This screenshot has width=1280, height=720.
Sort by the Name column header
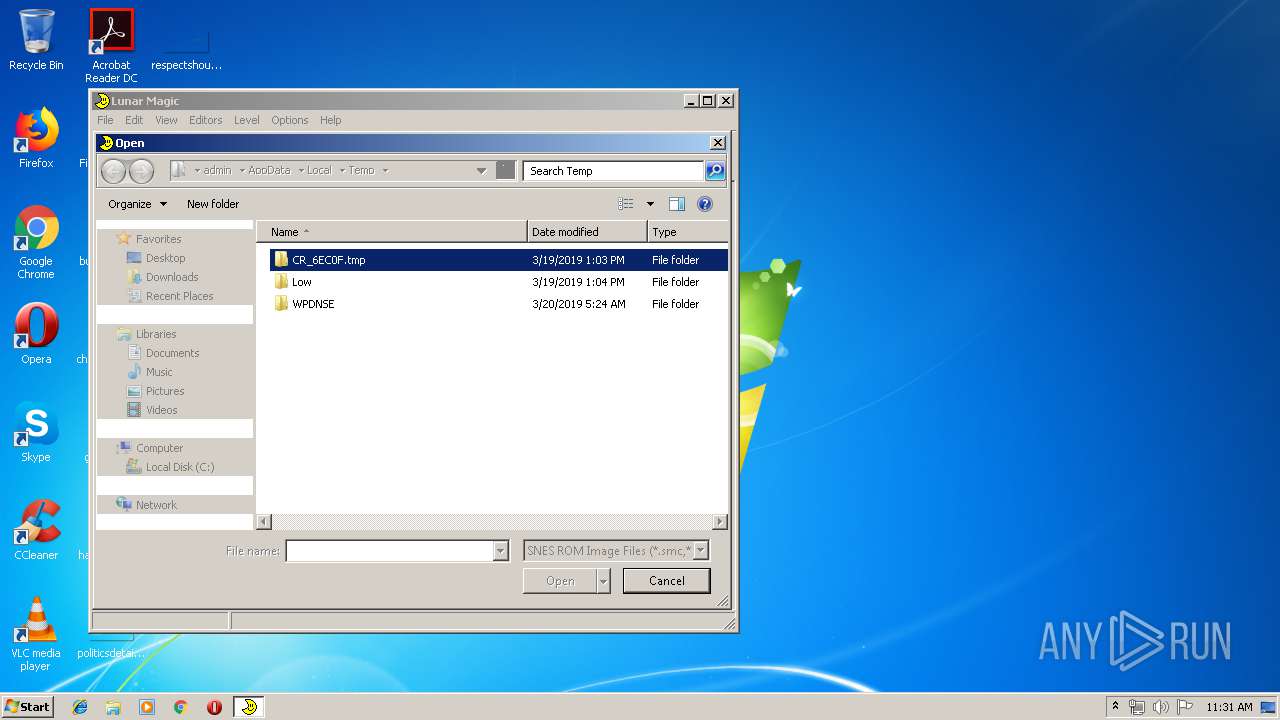coord(392,232)
